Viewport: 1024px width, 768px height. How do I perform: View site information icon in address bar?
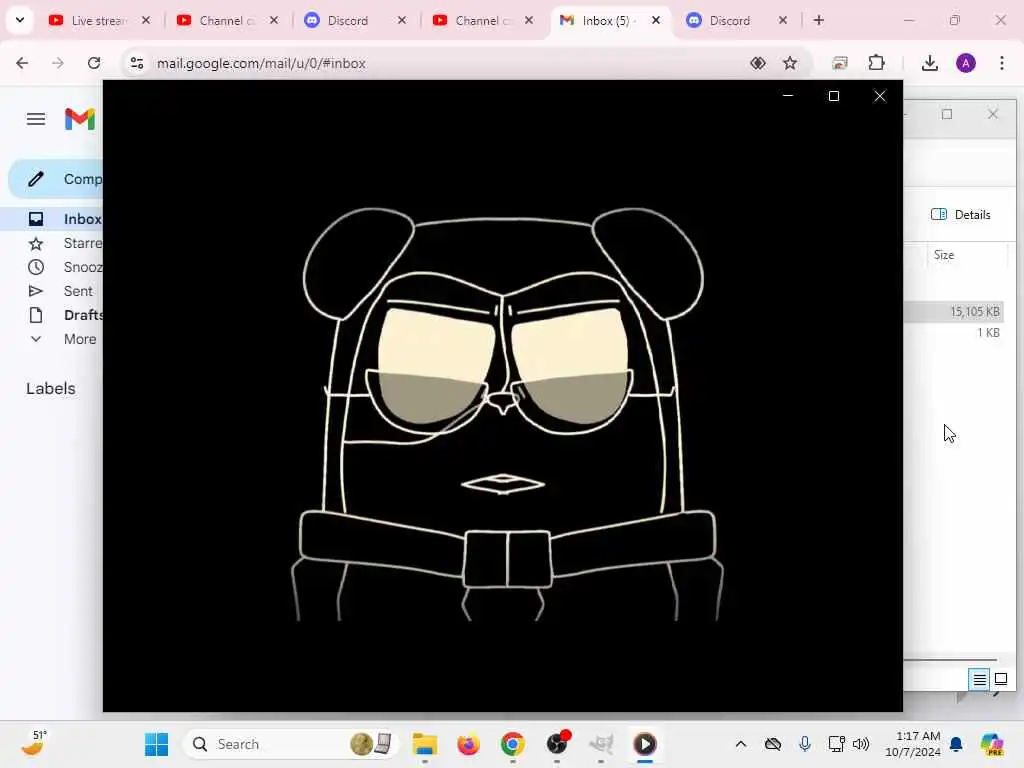[x=137, y=63]
